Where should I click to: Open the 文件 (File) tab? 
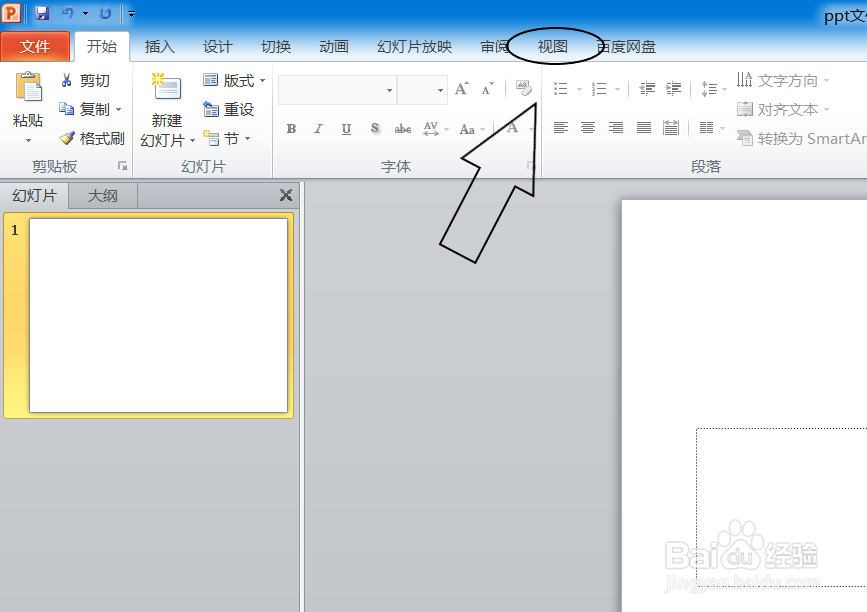(35, 46)
